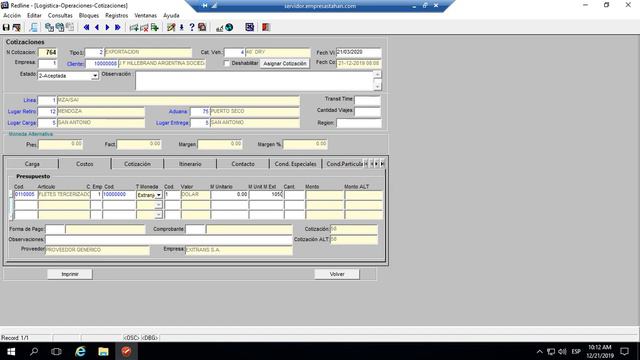The width and height of the screenshot is (640, 360).
Task: Click the Observaciones field in Presupuesto
Action: pyautogui.click(x=169, y=240)
